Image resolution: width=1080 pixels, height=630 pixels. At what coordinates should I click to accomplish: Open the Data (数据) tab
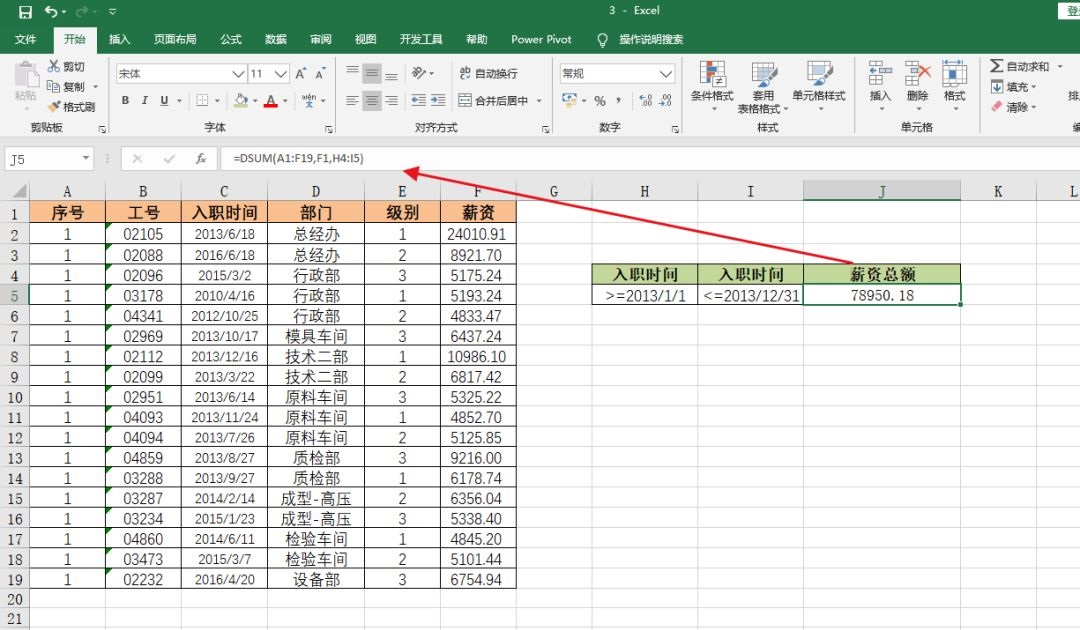(x=276, y=39)
